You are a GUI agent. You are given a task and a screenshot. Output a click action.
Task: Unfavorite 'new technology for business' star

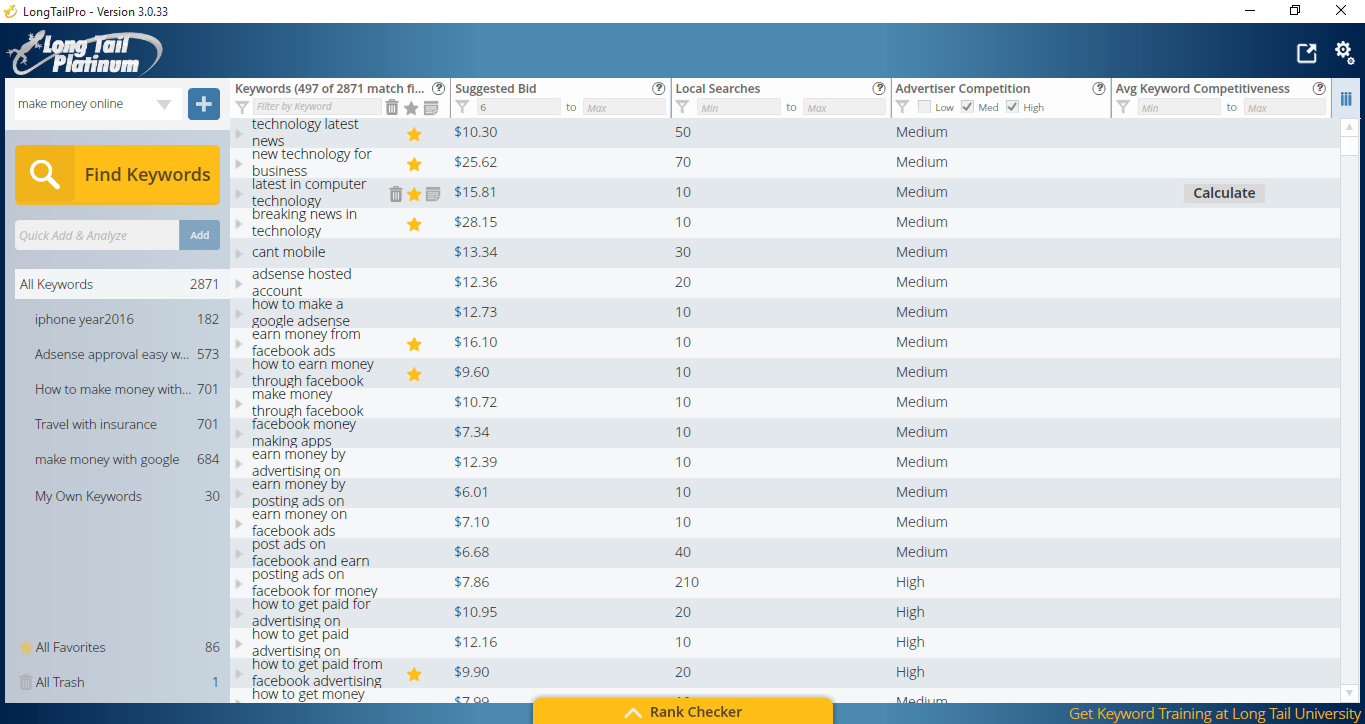tap(414, 164)
